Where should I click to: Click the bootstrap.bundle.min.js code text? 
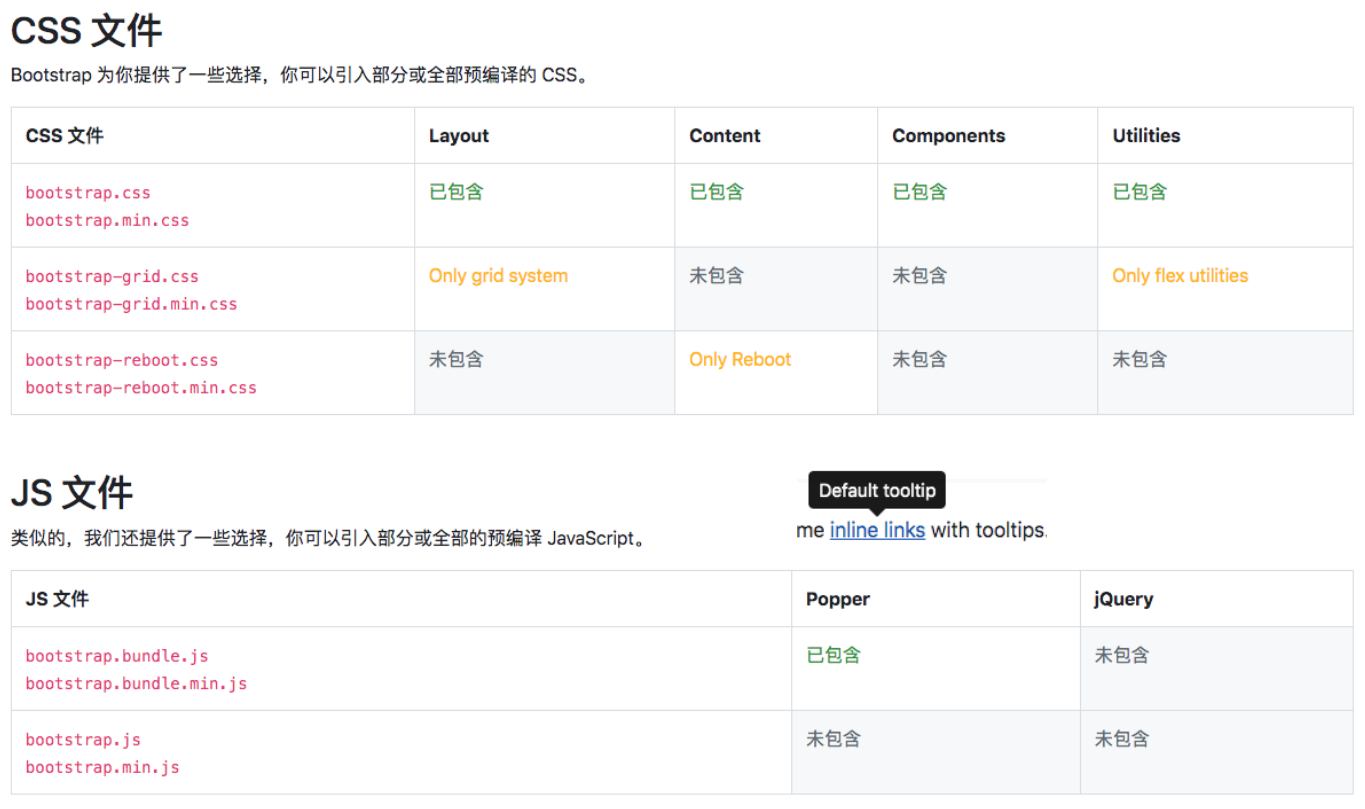point(136,684)
